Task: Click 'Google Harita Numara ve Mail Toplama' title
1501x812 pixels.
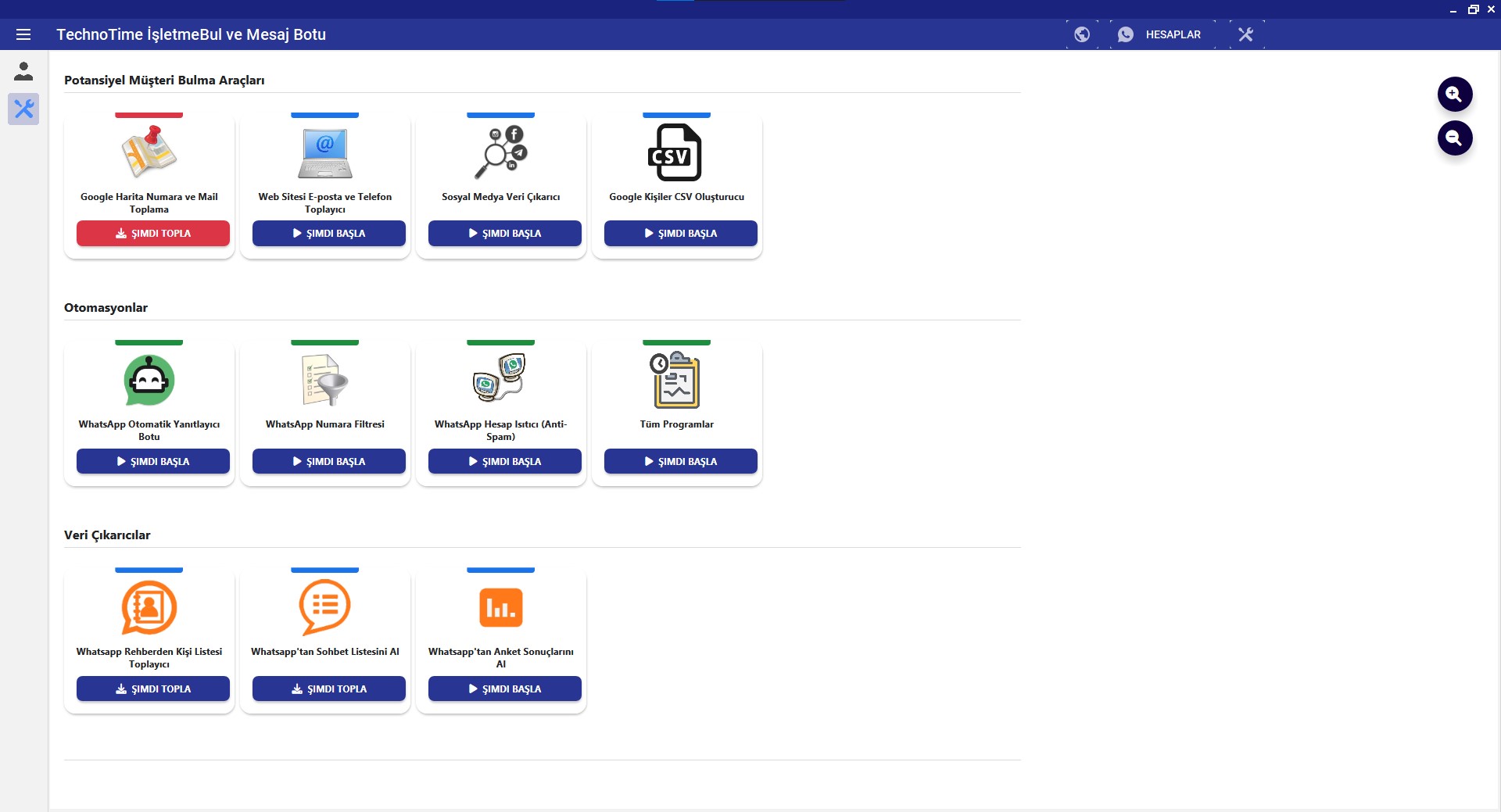Action: (x=149, y=203)
